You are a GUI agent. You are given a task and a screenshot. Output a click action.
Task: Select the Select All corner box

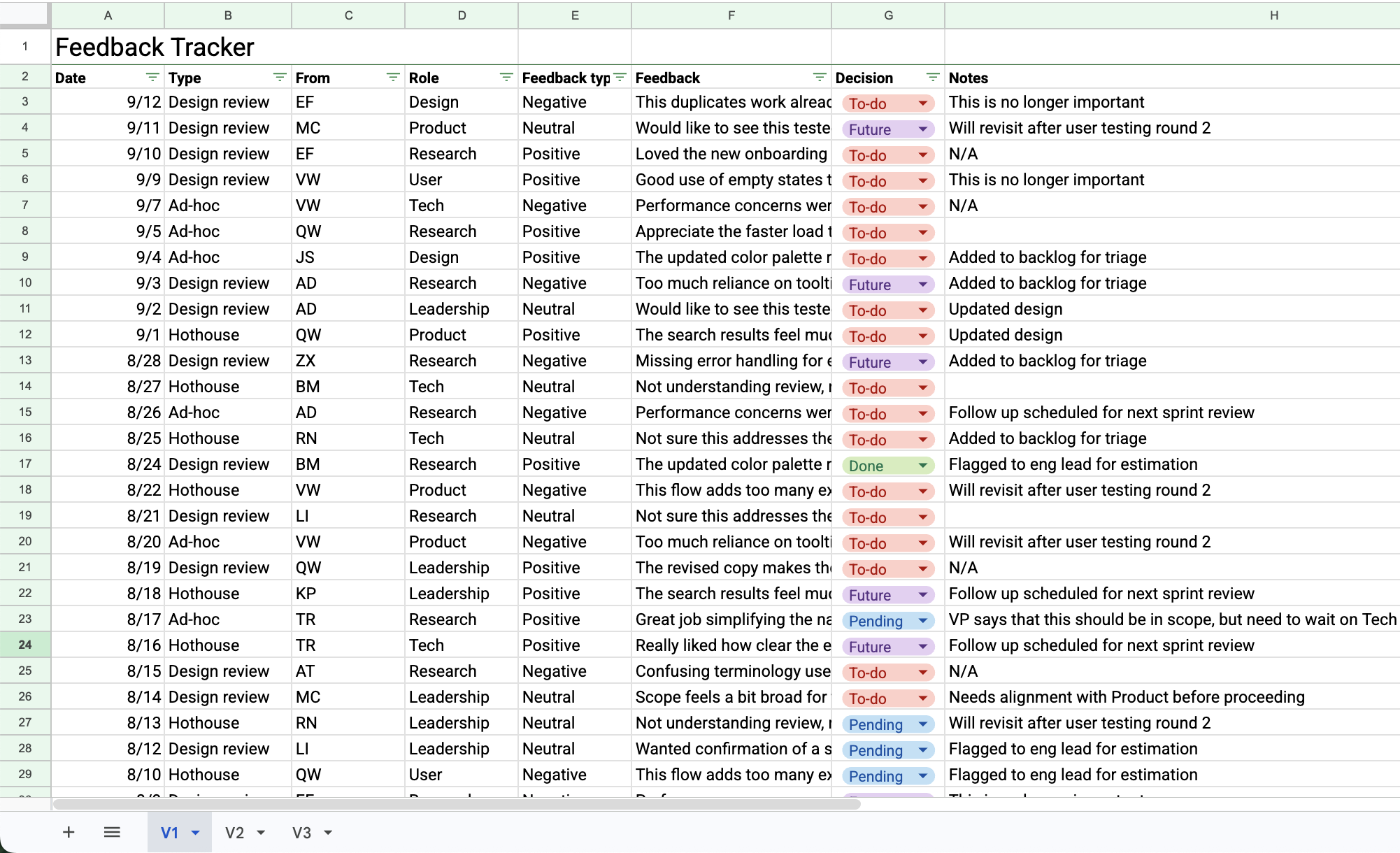(25, 15)
